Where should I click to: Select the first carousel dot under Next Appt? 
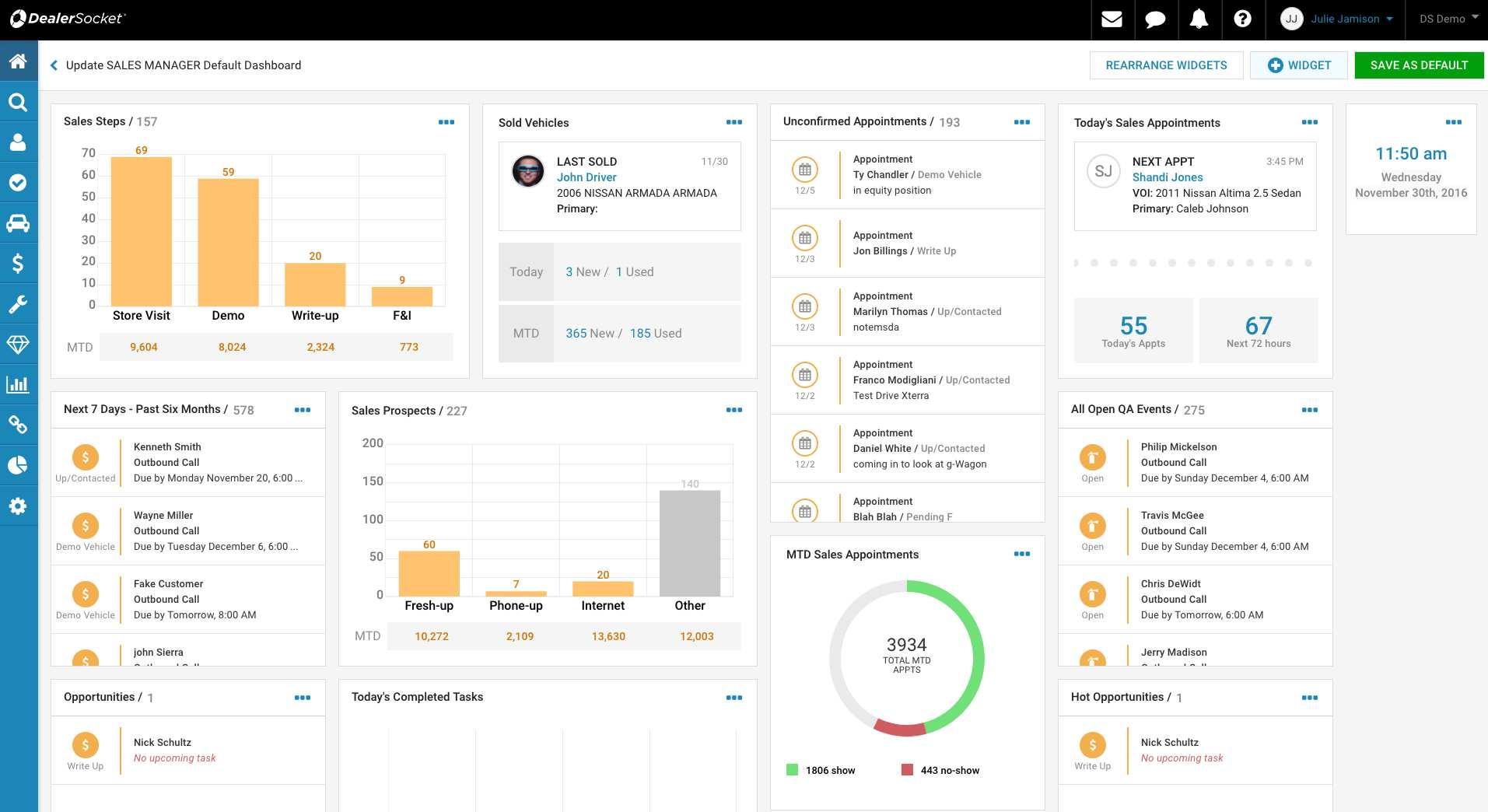pos(1076,263)
